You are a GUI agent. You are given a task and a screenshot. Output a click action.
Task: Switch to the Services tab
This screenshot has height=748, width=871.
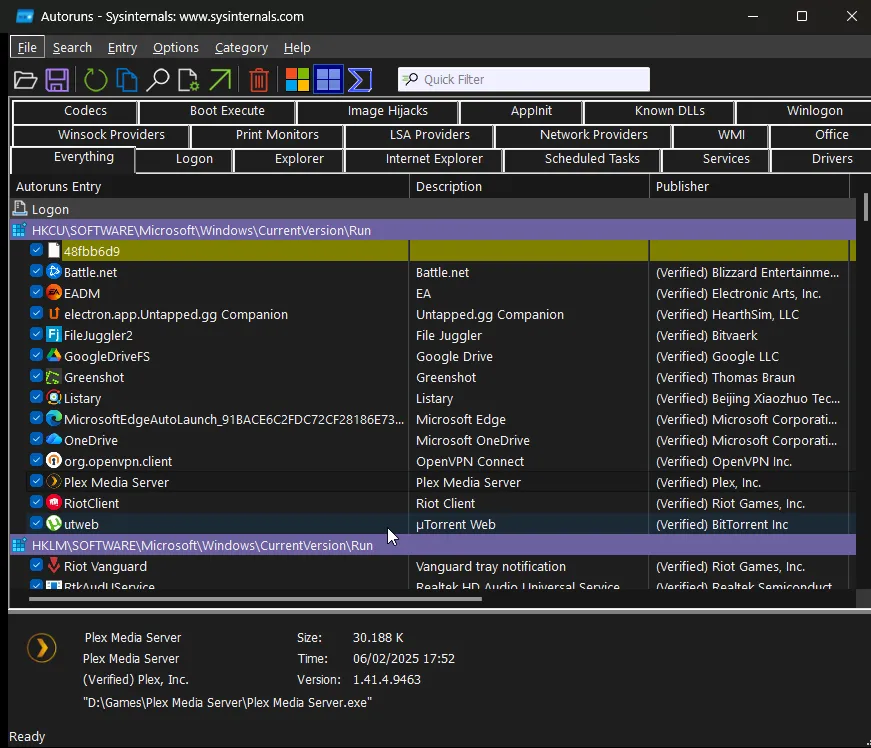[x=724, y=159]
